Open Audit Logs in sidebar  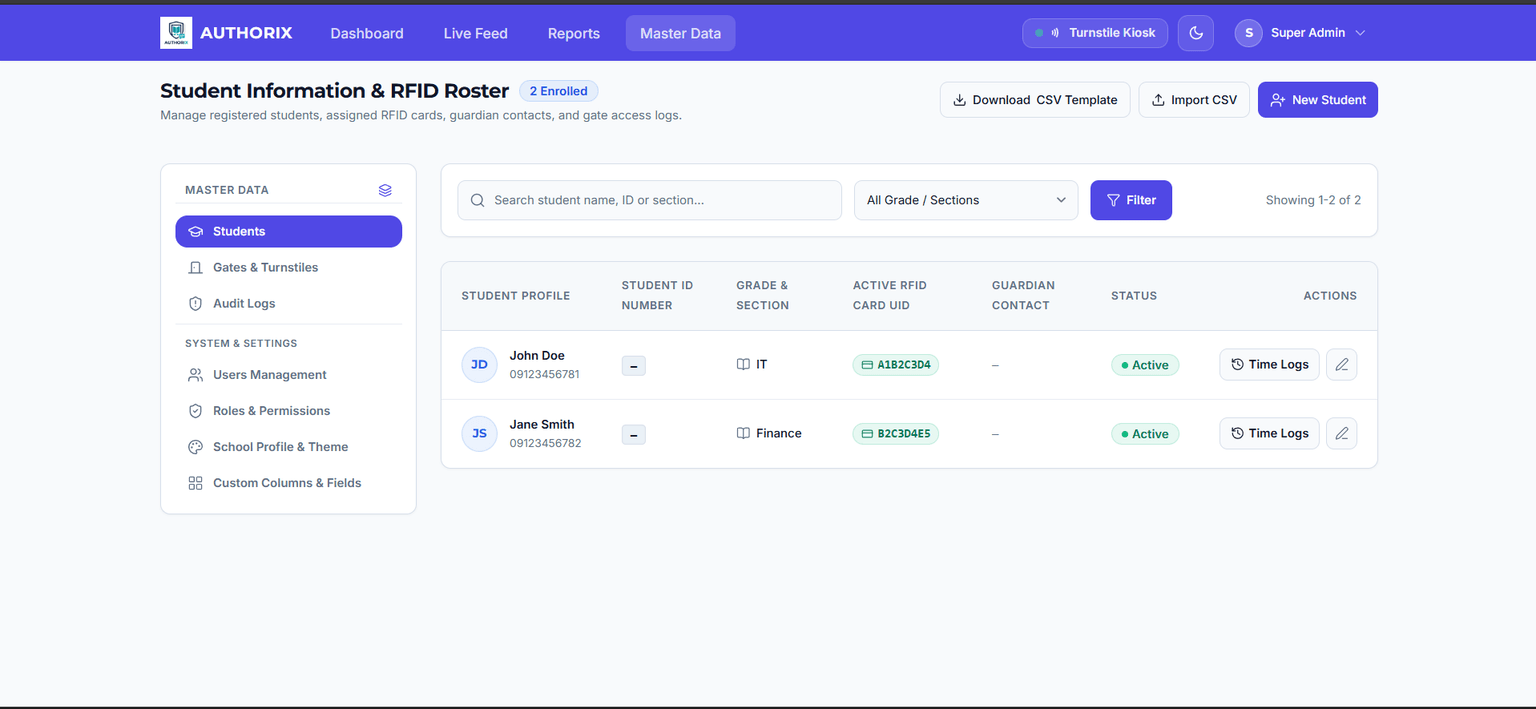(289, 303)
